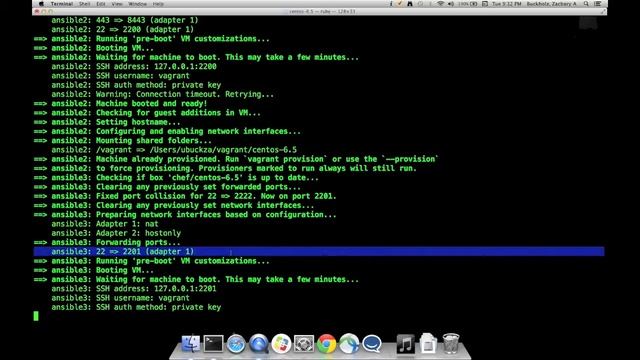Open the user account name menu
This screenshot has width=640, height=360.
(x=551, y=4)
